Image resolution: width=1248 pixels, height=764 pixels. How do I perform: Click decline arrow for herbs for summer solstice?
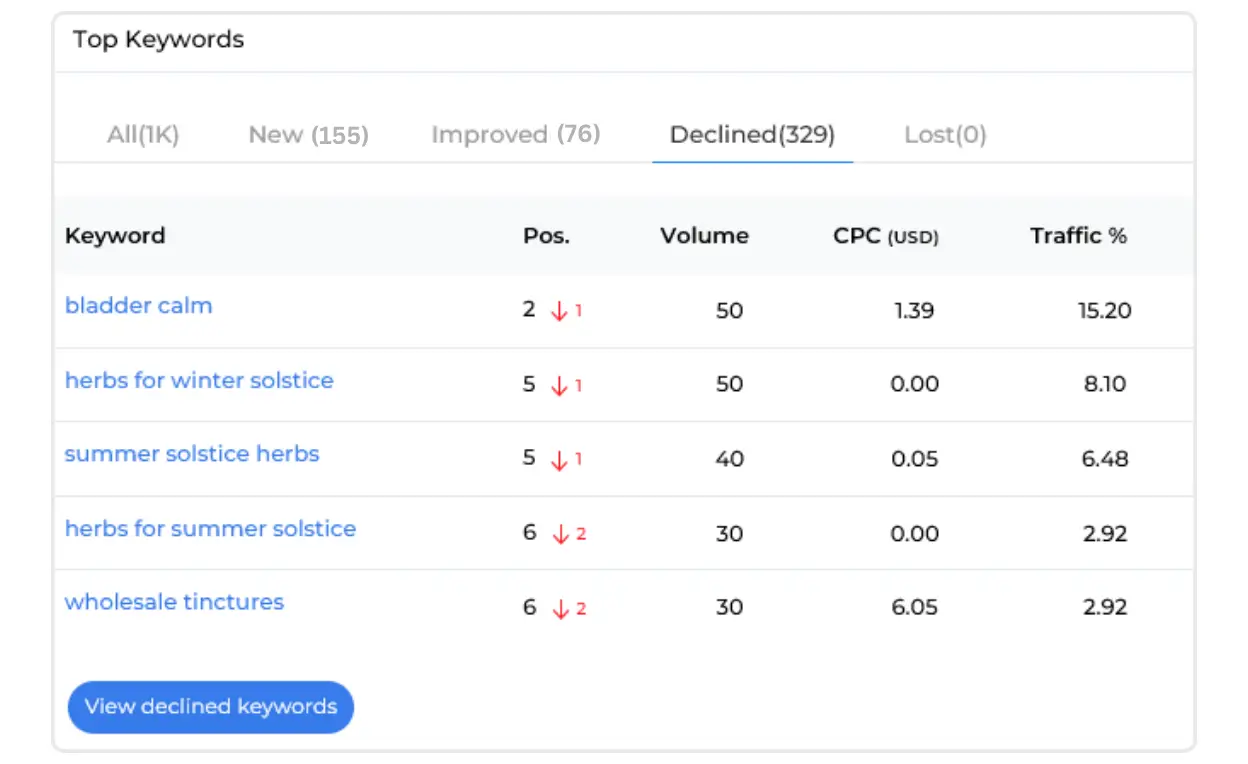click(561, 534)
